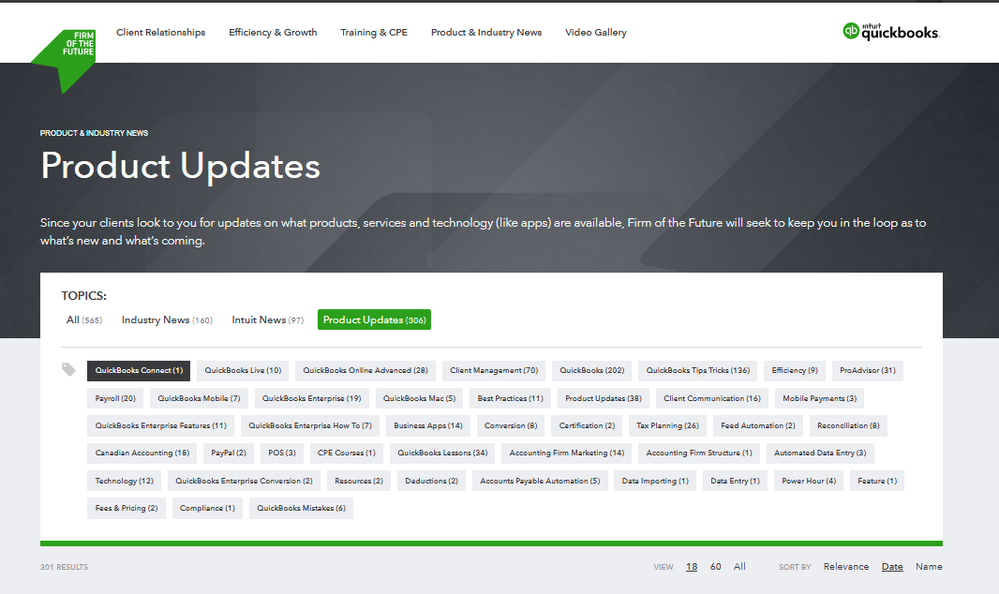
Task: Choose the QuickBooks Enterprise Features (11) tag
Action: click(x=161, y=426)
